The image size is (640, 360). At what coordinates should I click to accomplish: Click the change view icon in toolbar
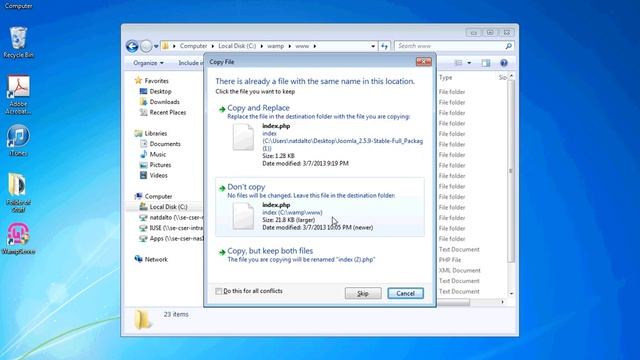[x=458, y=63]
